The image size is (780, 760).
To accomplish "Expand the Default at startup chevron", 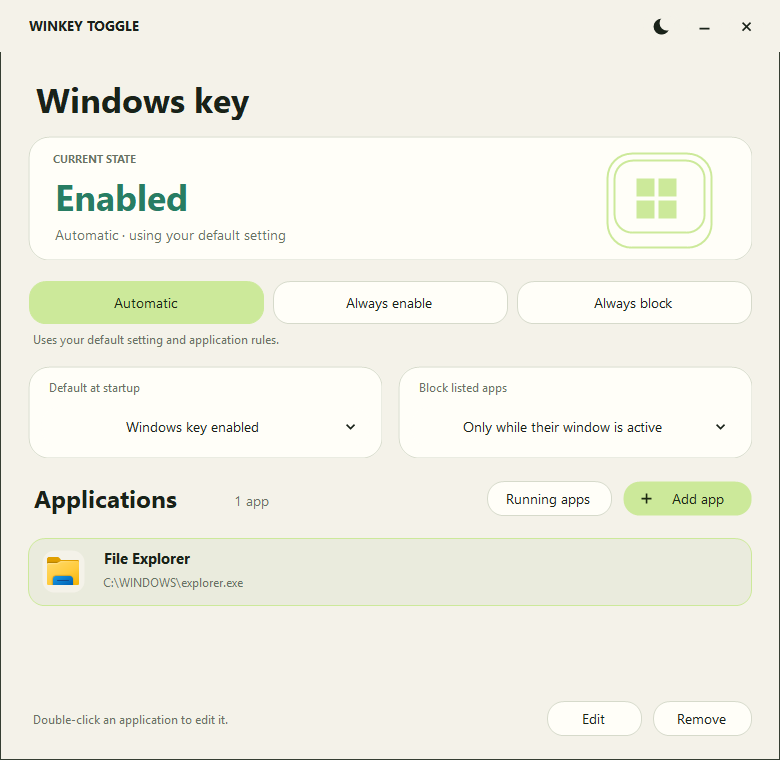I will pyautogui.click(x=350, y=427).
